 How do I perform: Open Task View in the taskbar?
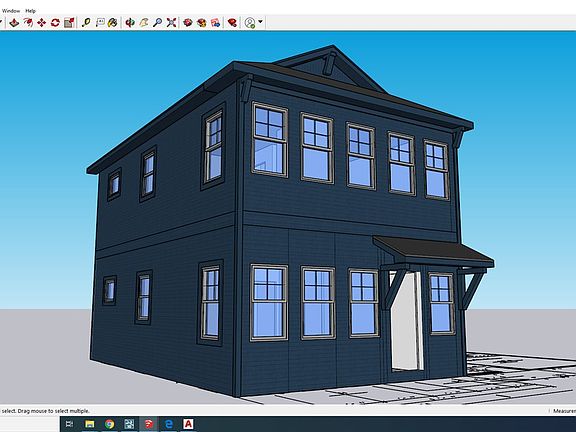click(x=69, y=424)
